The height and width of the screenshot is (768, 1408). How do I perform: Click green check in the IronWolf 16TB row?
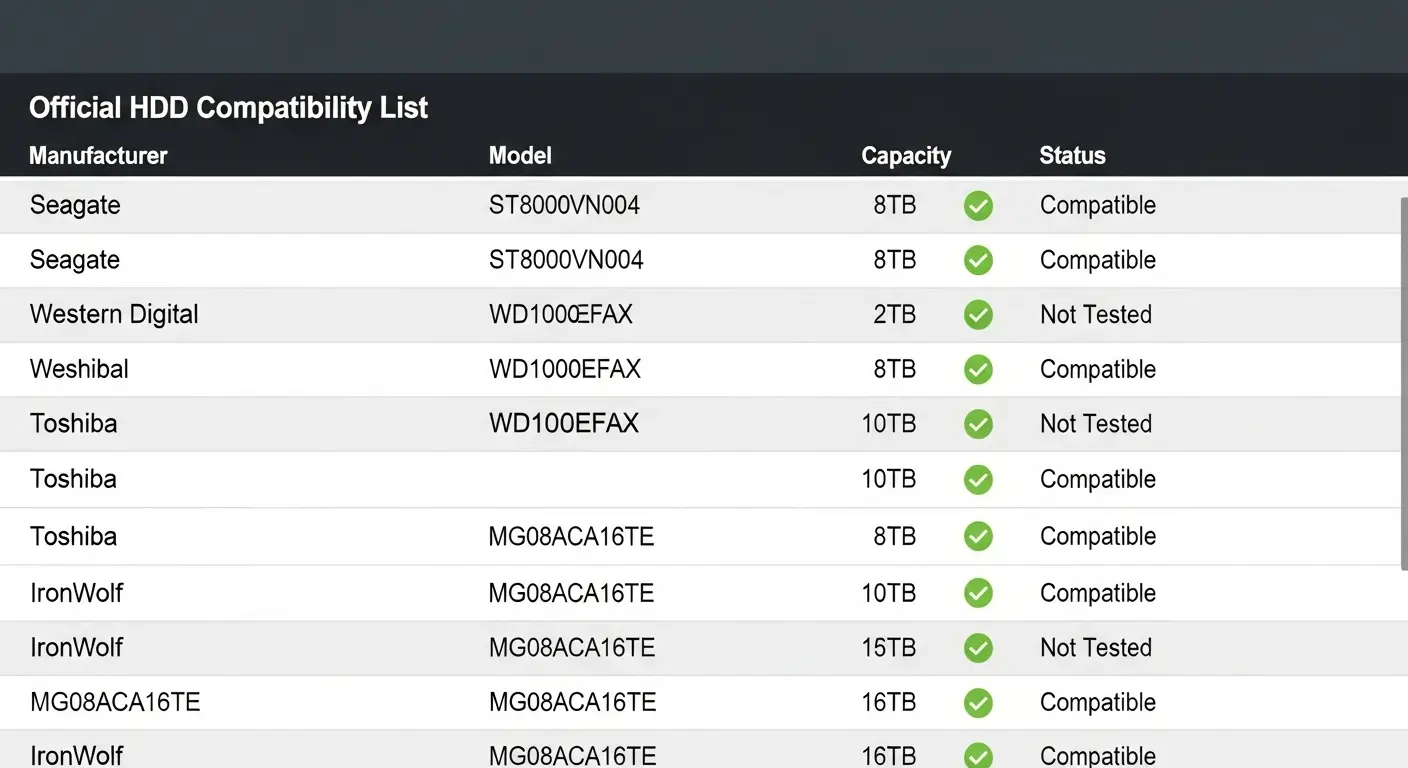[978, 755]
